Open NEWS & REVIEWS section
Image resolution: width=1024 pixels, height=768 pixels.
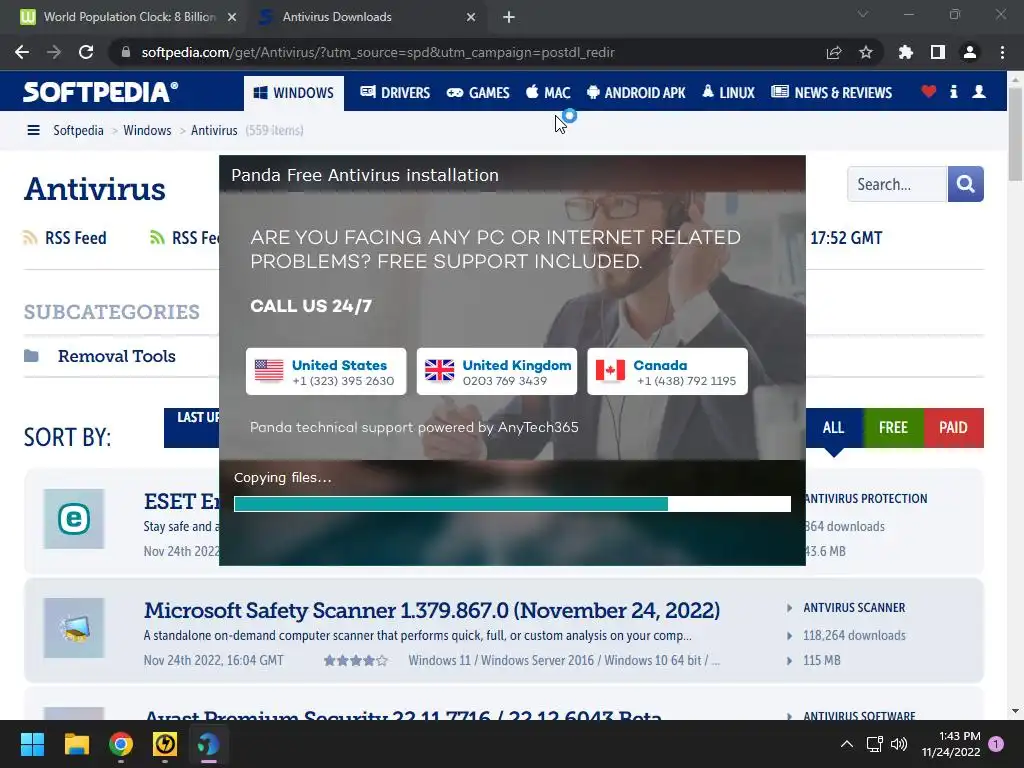click(x=831, y=93)
